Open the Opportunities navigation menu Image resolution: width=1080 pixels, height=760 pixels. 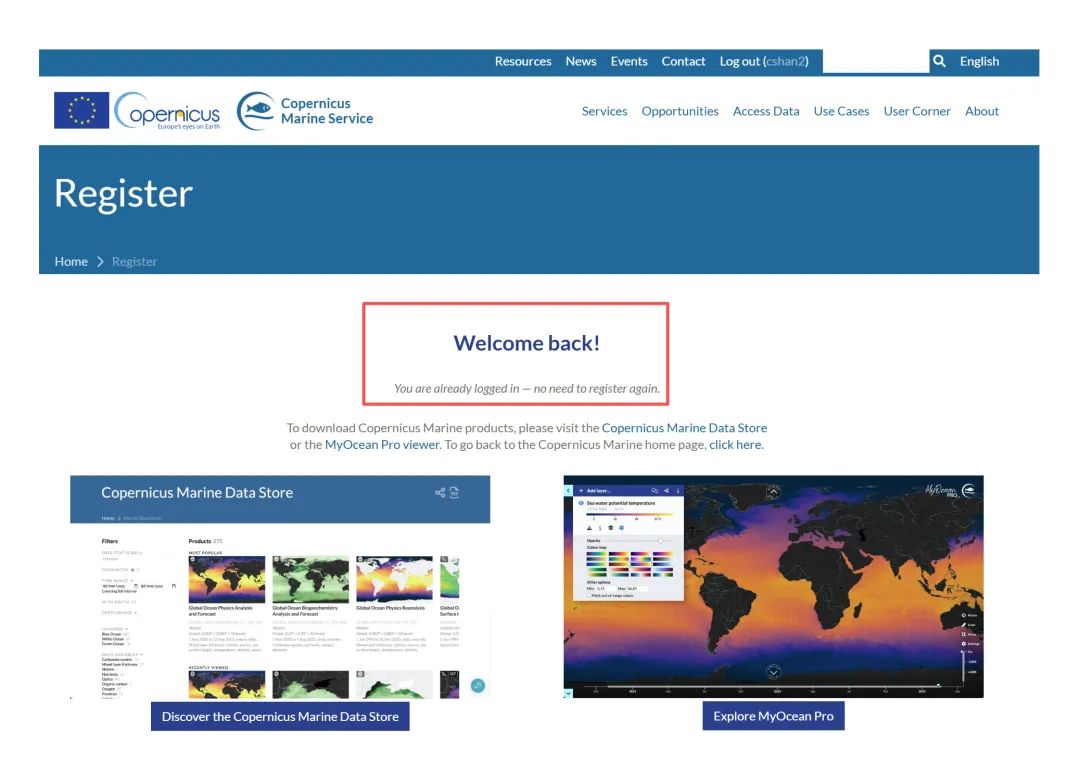680,111
